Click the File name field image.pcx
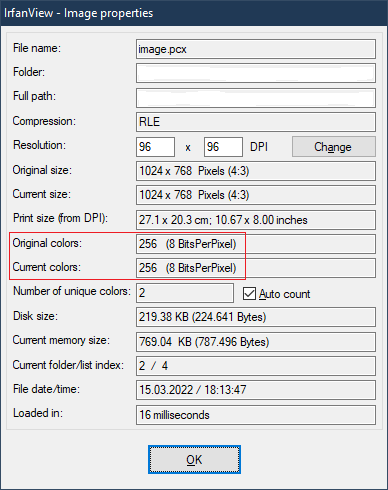Viewport: 388px width, 490px height. click(x=256, y=49)
